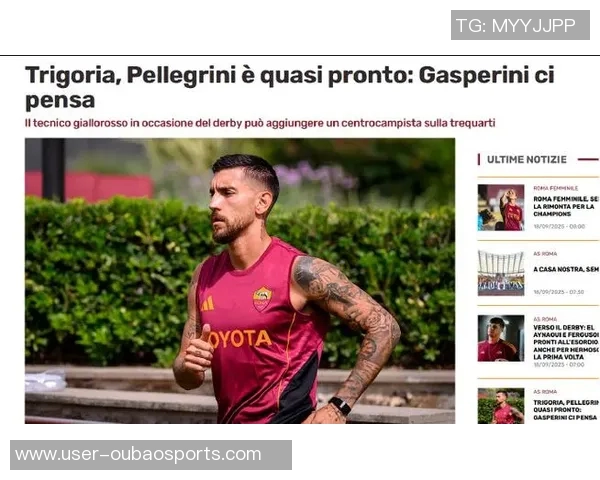The image size is (600, 480).
Task: Open the Roma Femminile news thumbnail
Action: [501, 207]
